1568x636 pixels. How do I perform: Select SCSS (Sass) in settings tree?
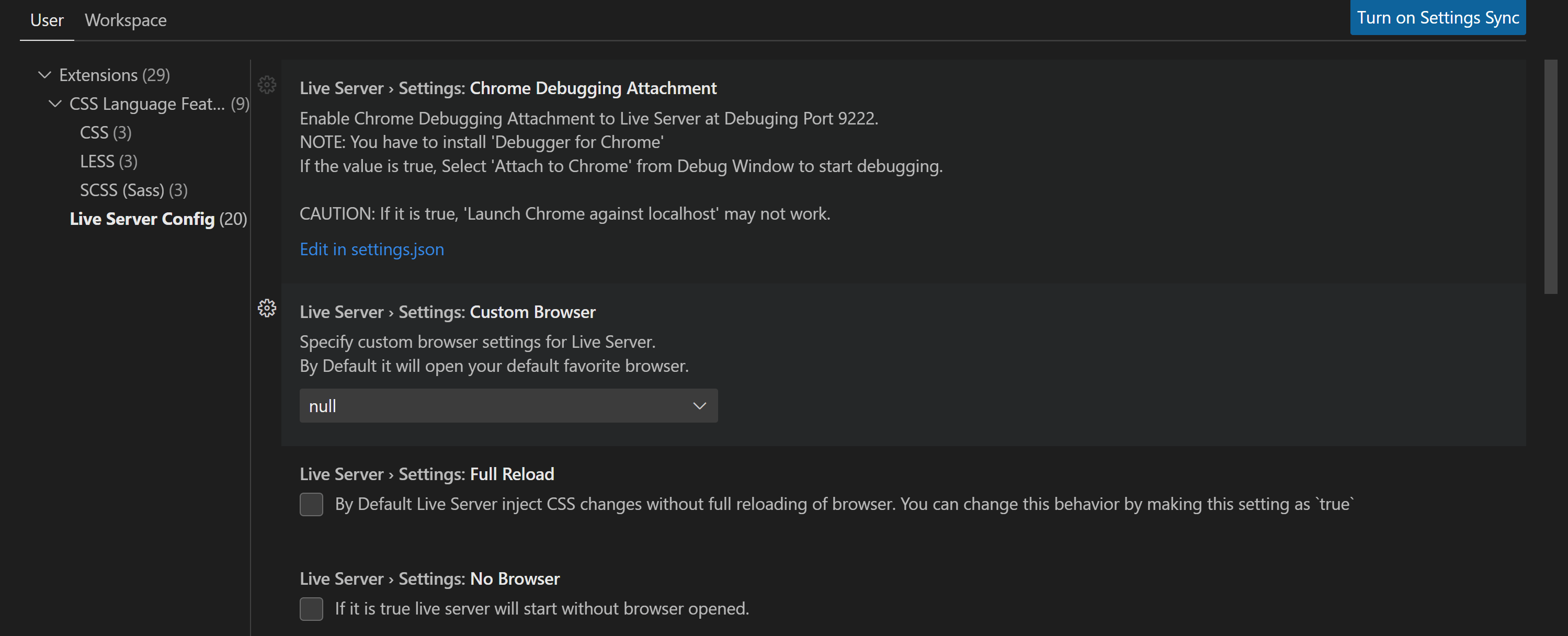(x=133, y=190)
